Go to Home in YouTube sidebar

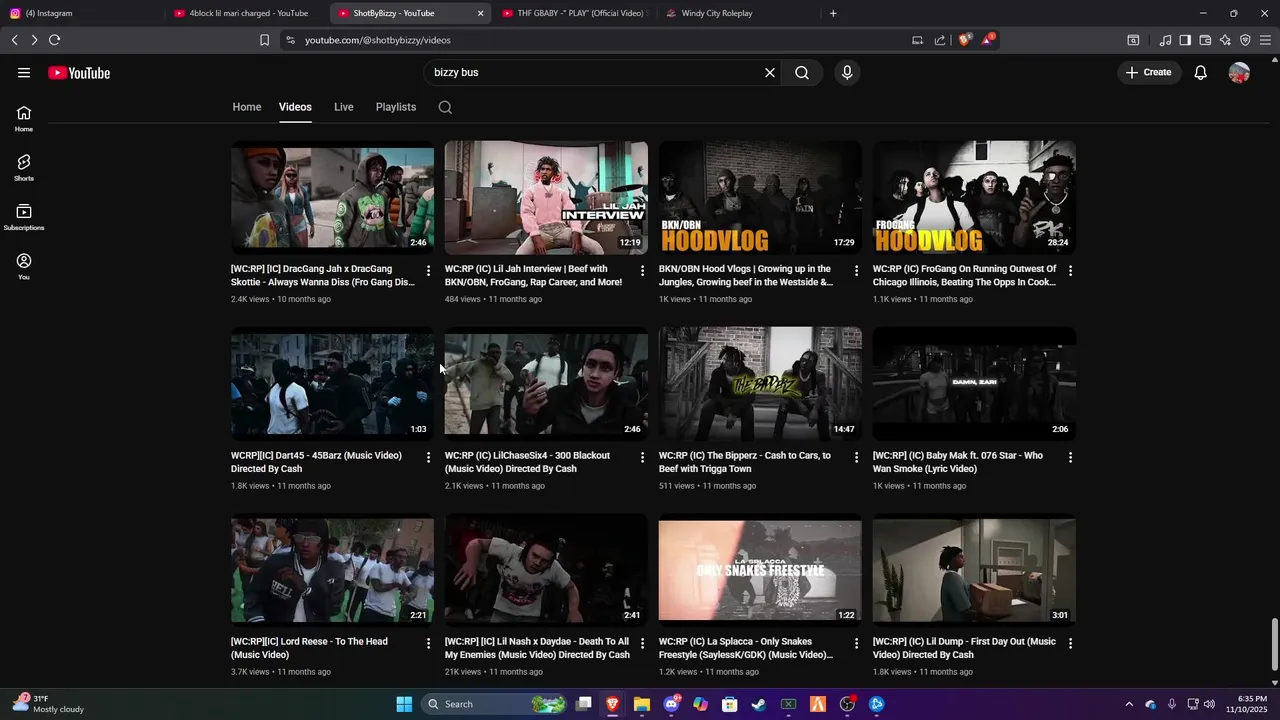point(24,119)
